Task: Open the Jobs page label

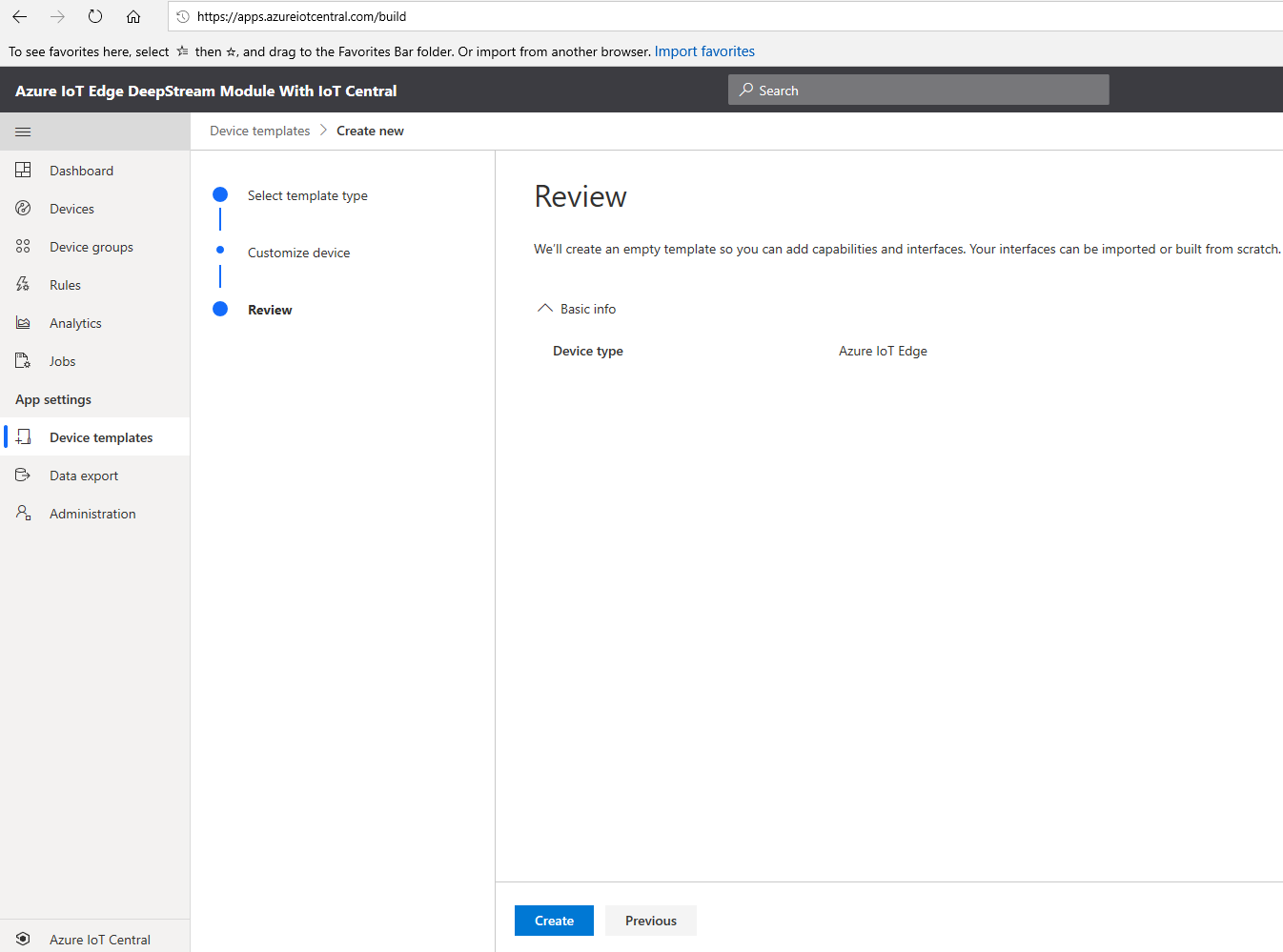Action: click(x=62, y=361)
